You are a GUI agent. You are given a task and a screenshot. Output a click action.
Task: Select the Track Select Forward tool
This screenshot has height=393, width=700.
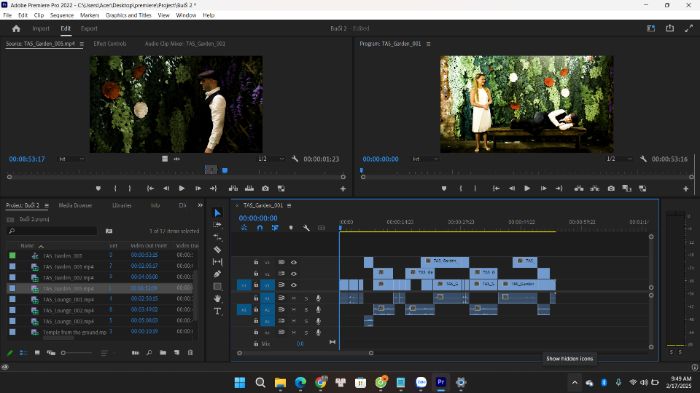217,225
